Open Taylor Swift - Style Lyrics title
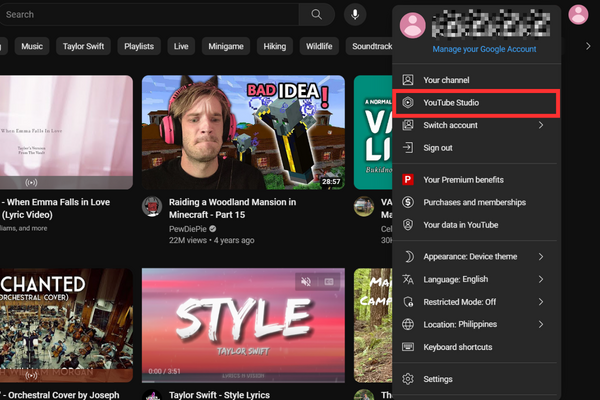Image resolution: width=600 pixels, height=400 pixels. (x=219, y=395)
